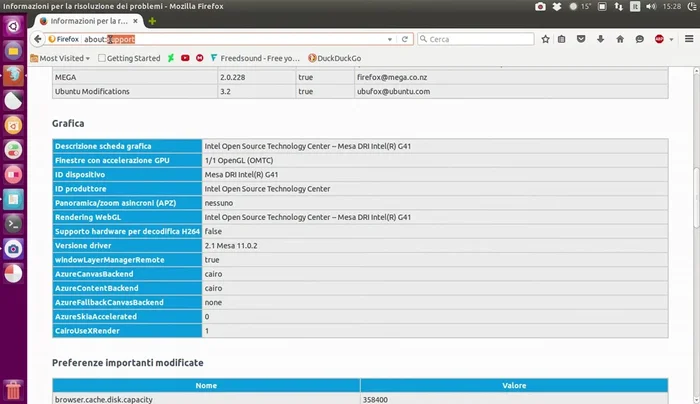700x404 pixels.
Task: Bookmark this page with the star
Action: pyautogui.click(x=546, y=39)
